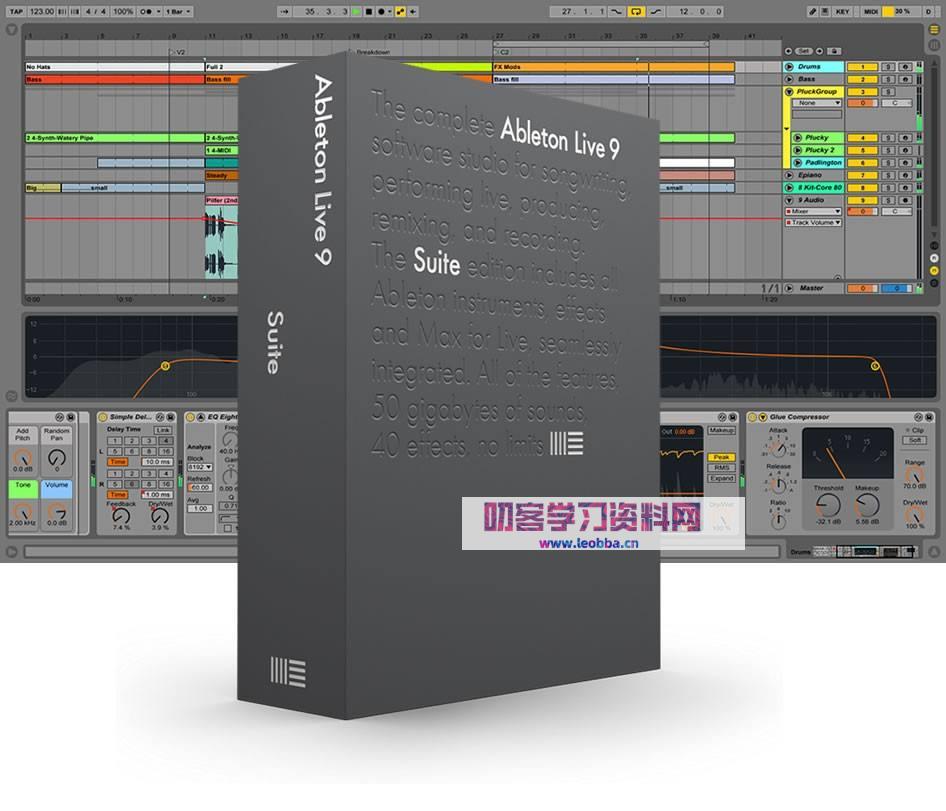The image size is (946, 811).
Task: Unfold the Epiano track
Action: [789, 175]
